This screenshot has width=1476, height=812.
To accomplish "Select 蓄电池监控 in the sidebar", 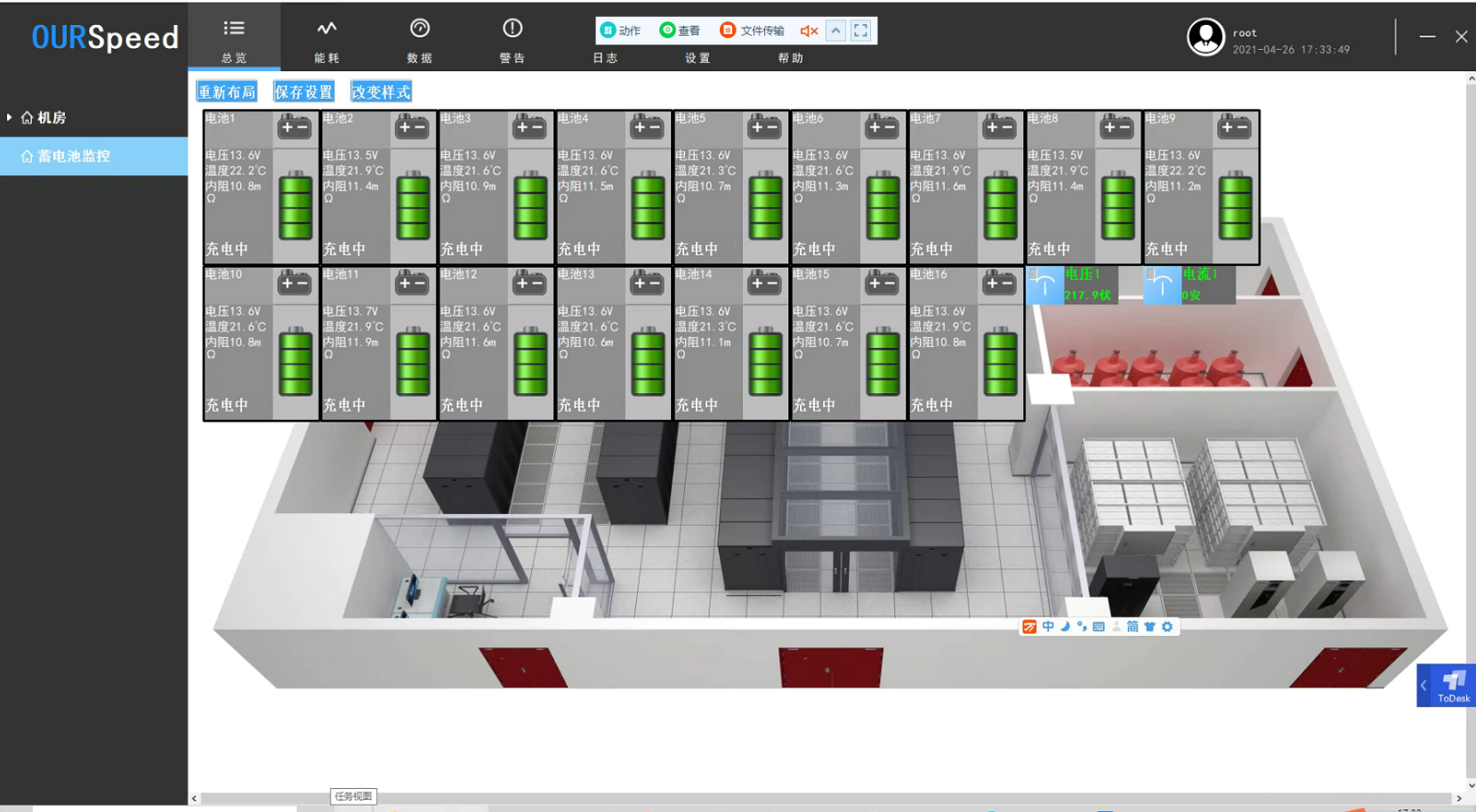I will click(x=74, y=157).
